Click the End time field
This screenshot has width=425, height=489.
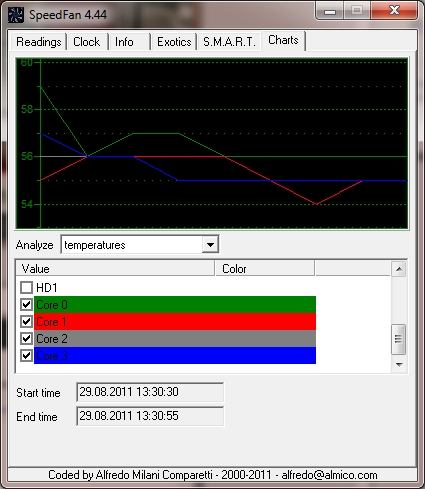150,416
